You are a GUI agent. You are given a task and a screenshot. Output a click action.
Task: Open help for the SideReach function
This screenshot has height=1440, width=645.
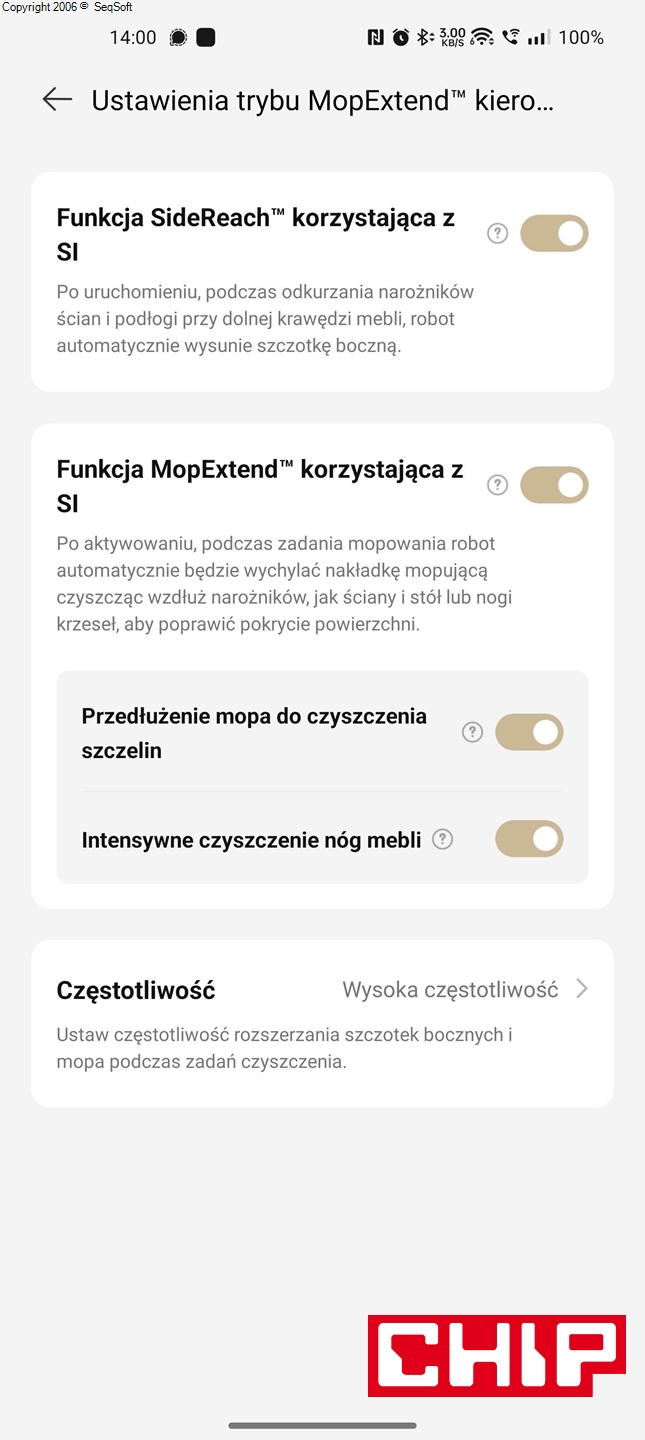(x=497, y=234)
